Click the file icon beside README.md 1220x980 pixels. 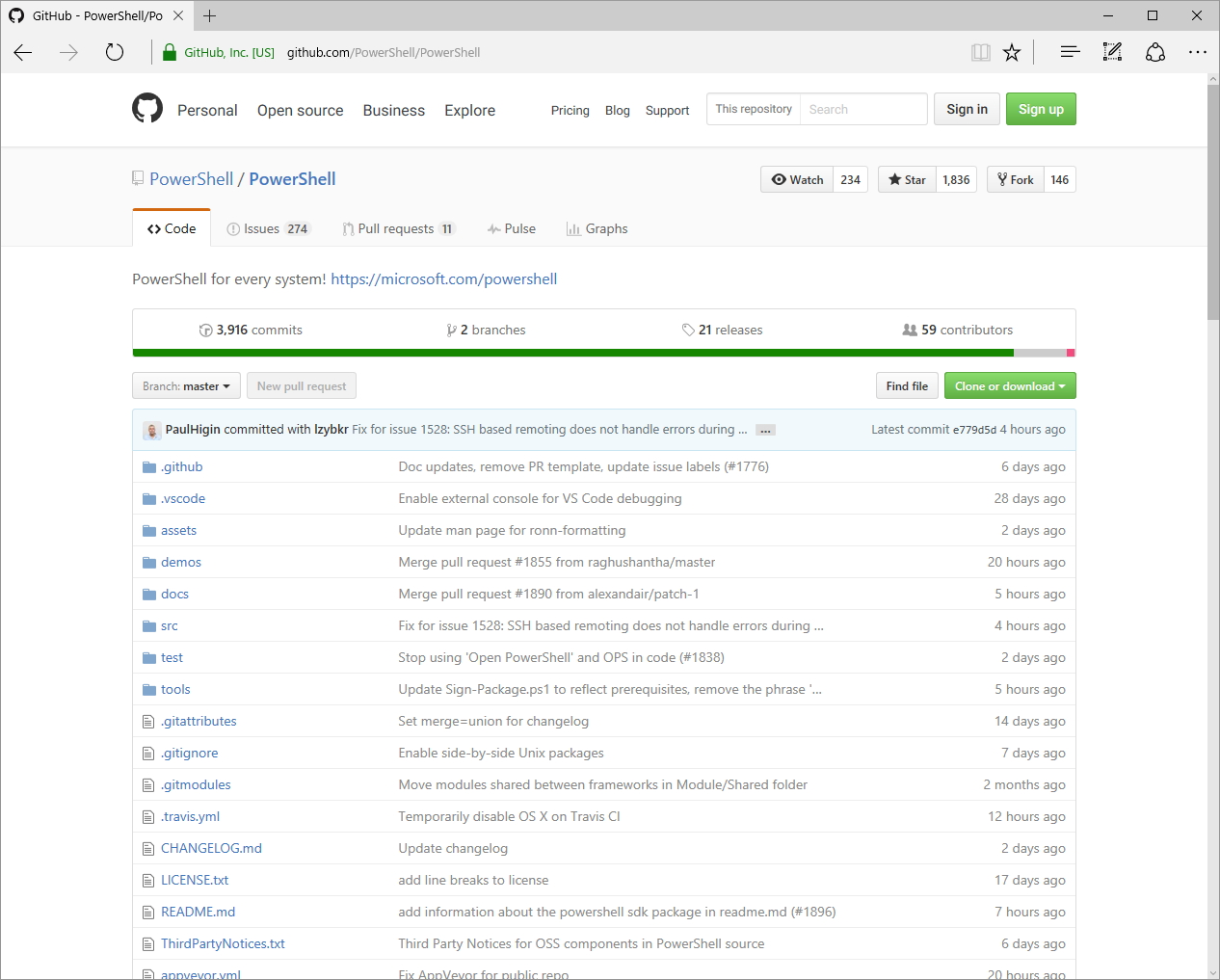pos(147,912)
